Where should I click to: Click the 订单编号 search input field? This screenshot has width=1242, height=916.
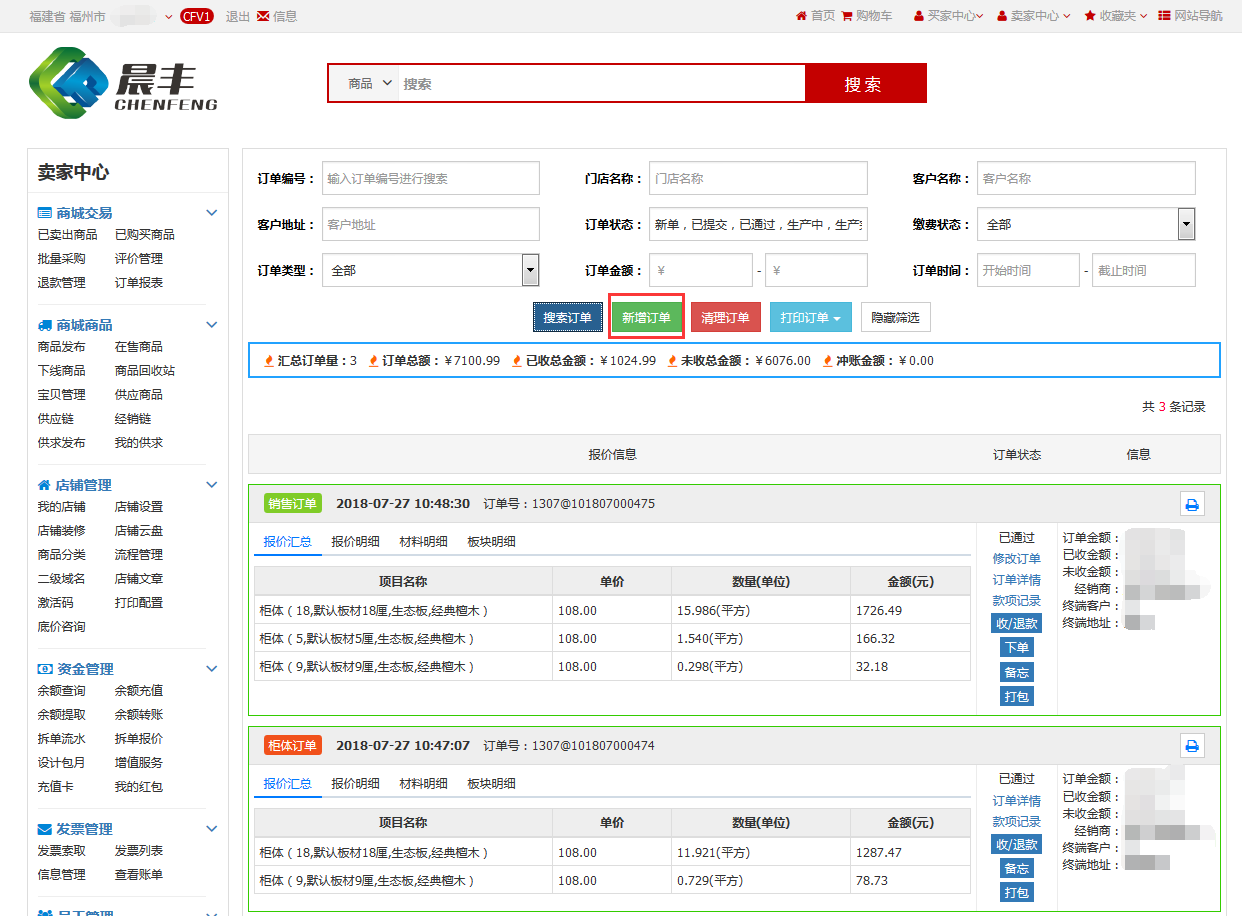pos(430,179)
